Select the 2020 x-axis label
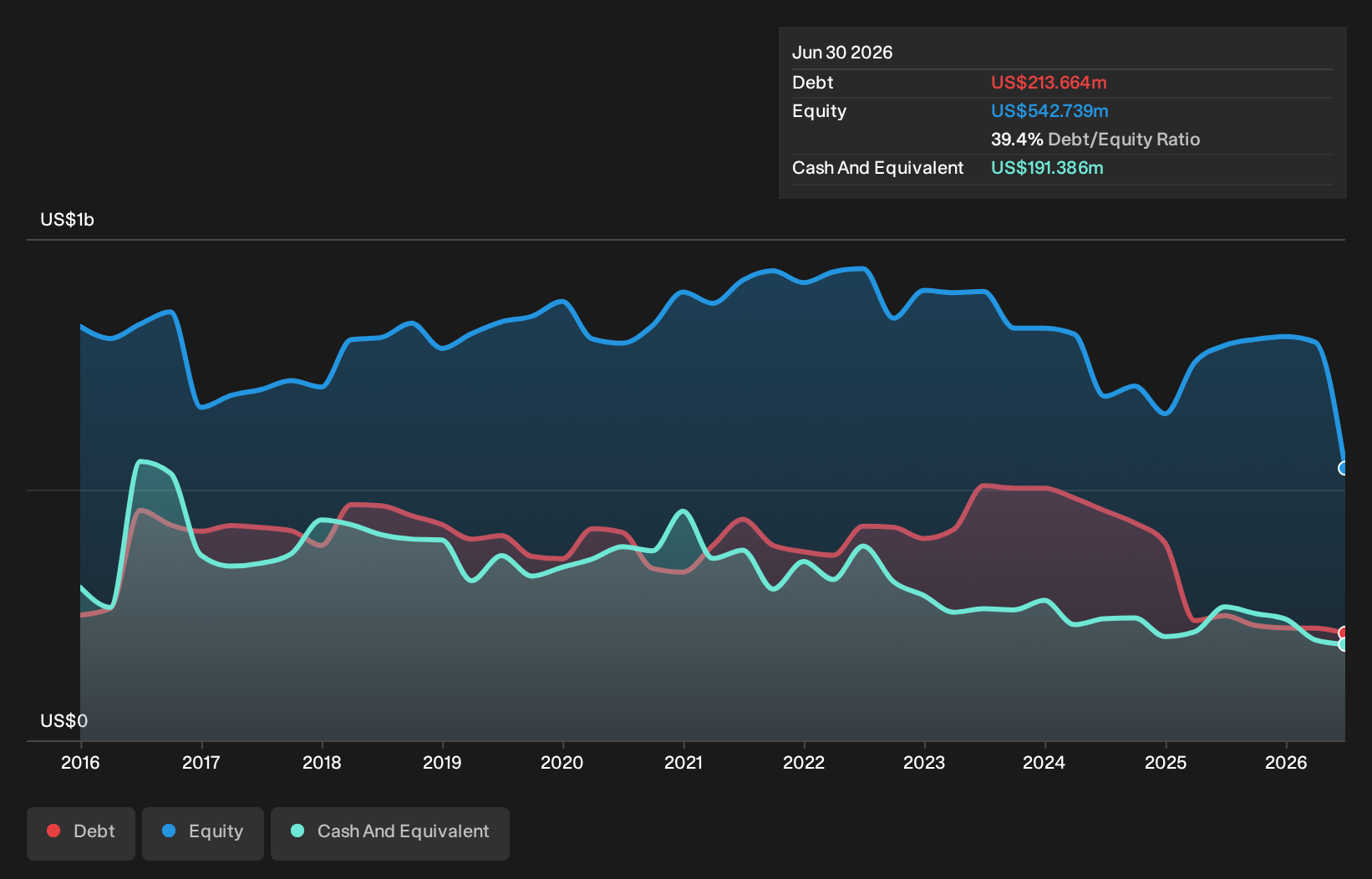This screenshot has width=1372, height=879. click(562, 762)
